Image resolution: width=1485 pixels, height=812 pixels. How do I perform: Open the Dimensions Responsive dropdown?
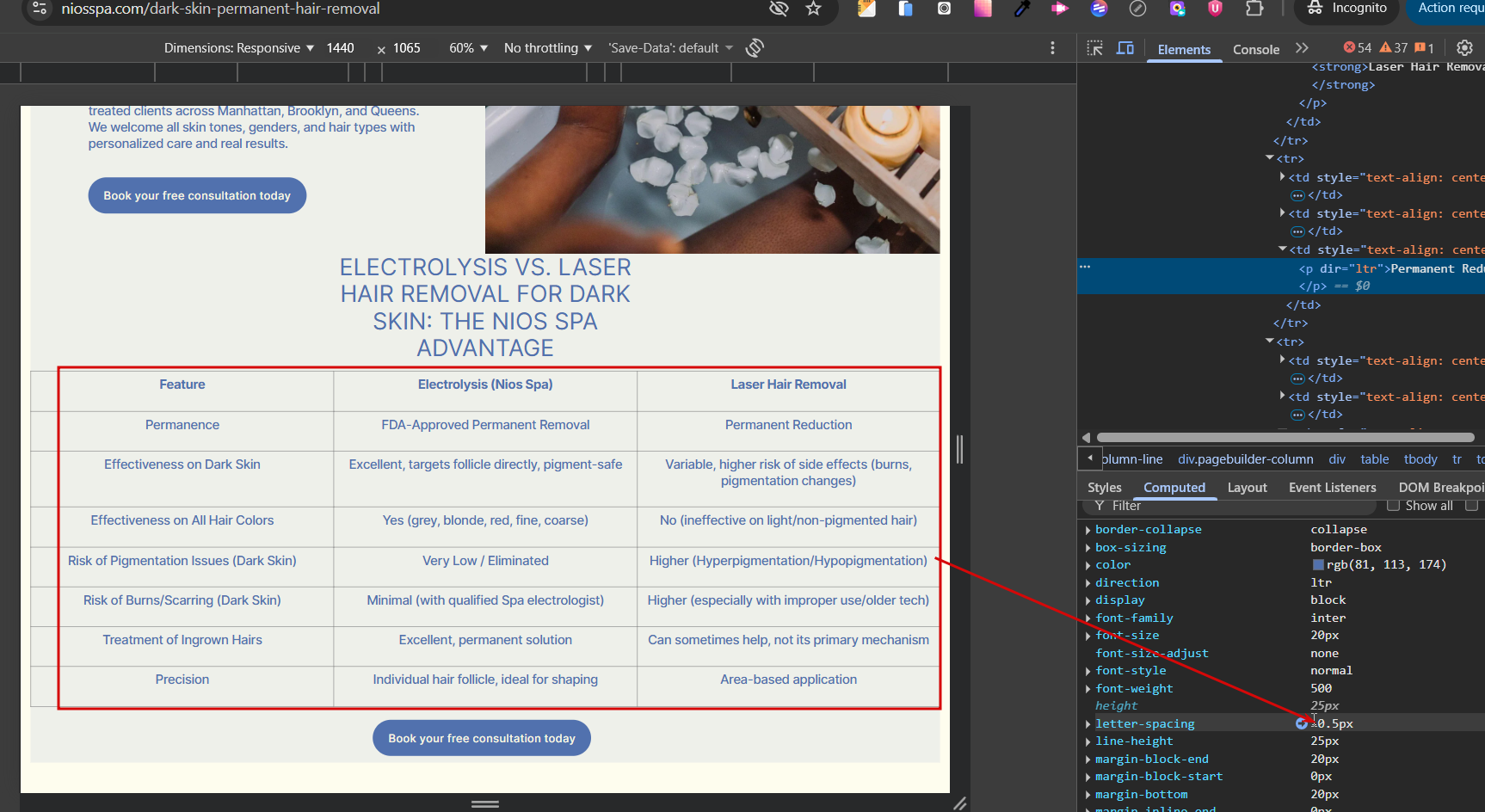(x=238, y=48)
